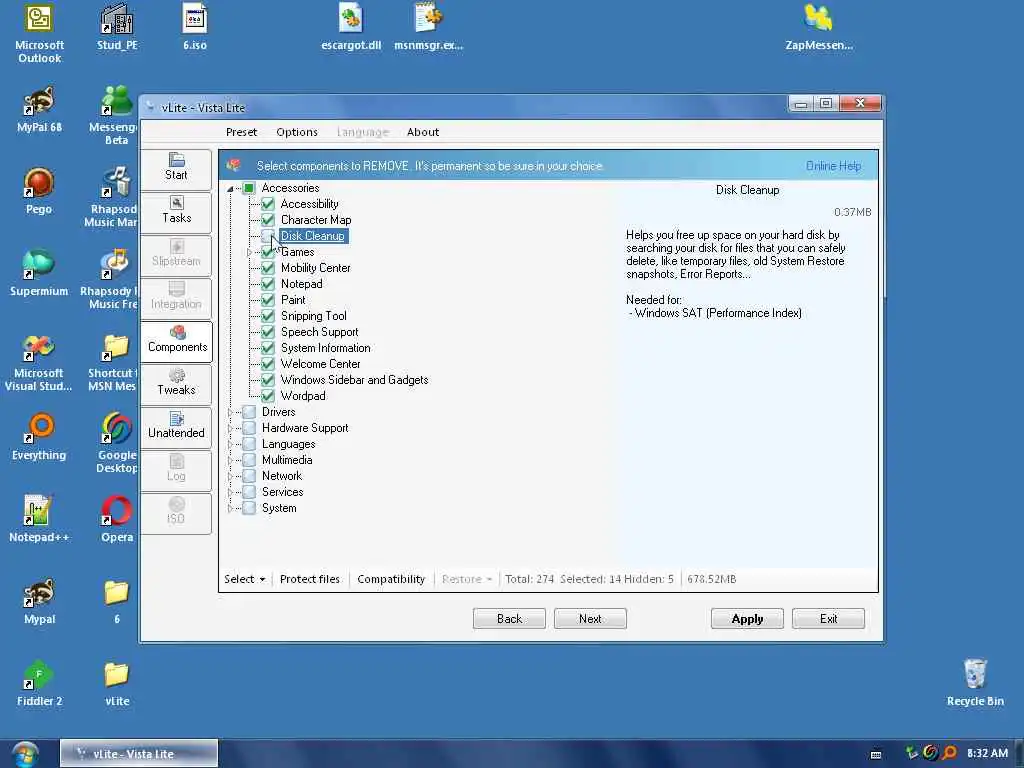The image size is (1024, 768).
Task: Select the Everything search shortcut
Action: pos(39,438)
